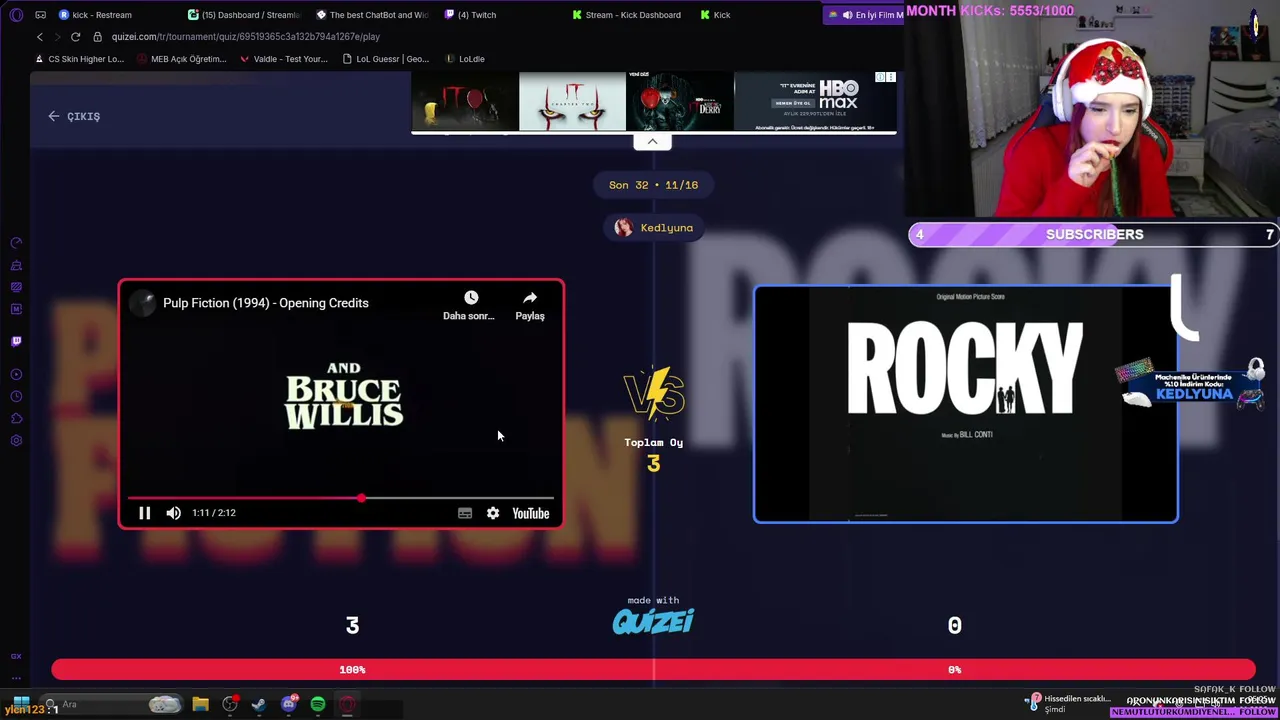
Task: Mute the YouTube player volume
Action: [174, 513]
